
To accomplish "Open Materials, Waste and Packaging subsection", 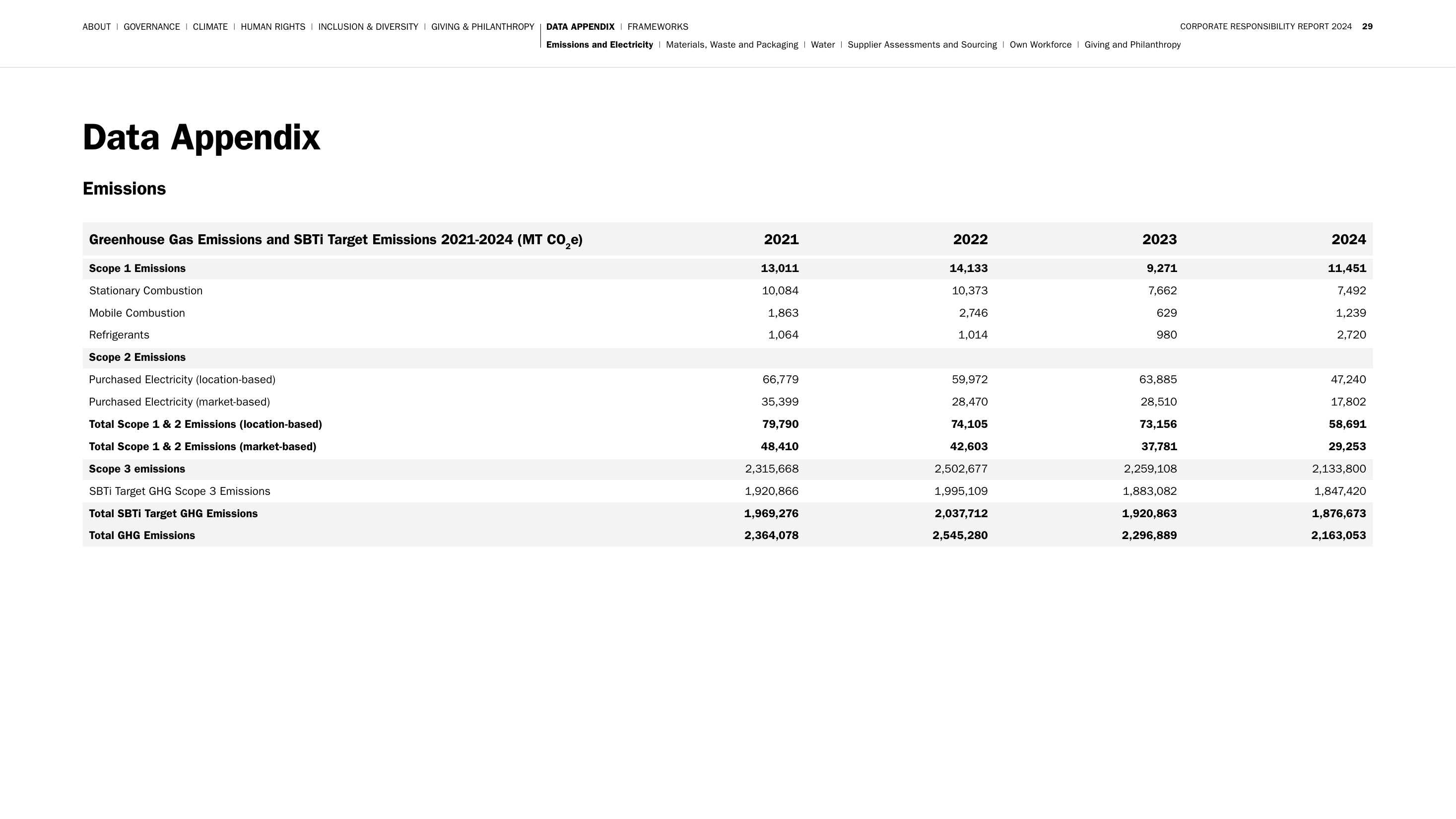I will click(x=732, y=45).
